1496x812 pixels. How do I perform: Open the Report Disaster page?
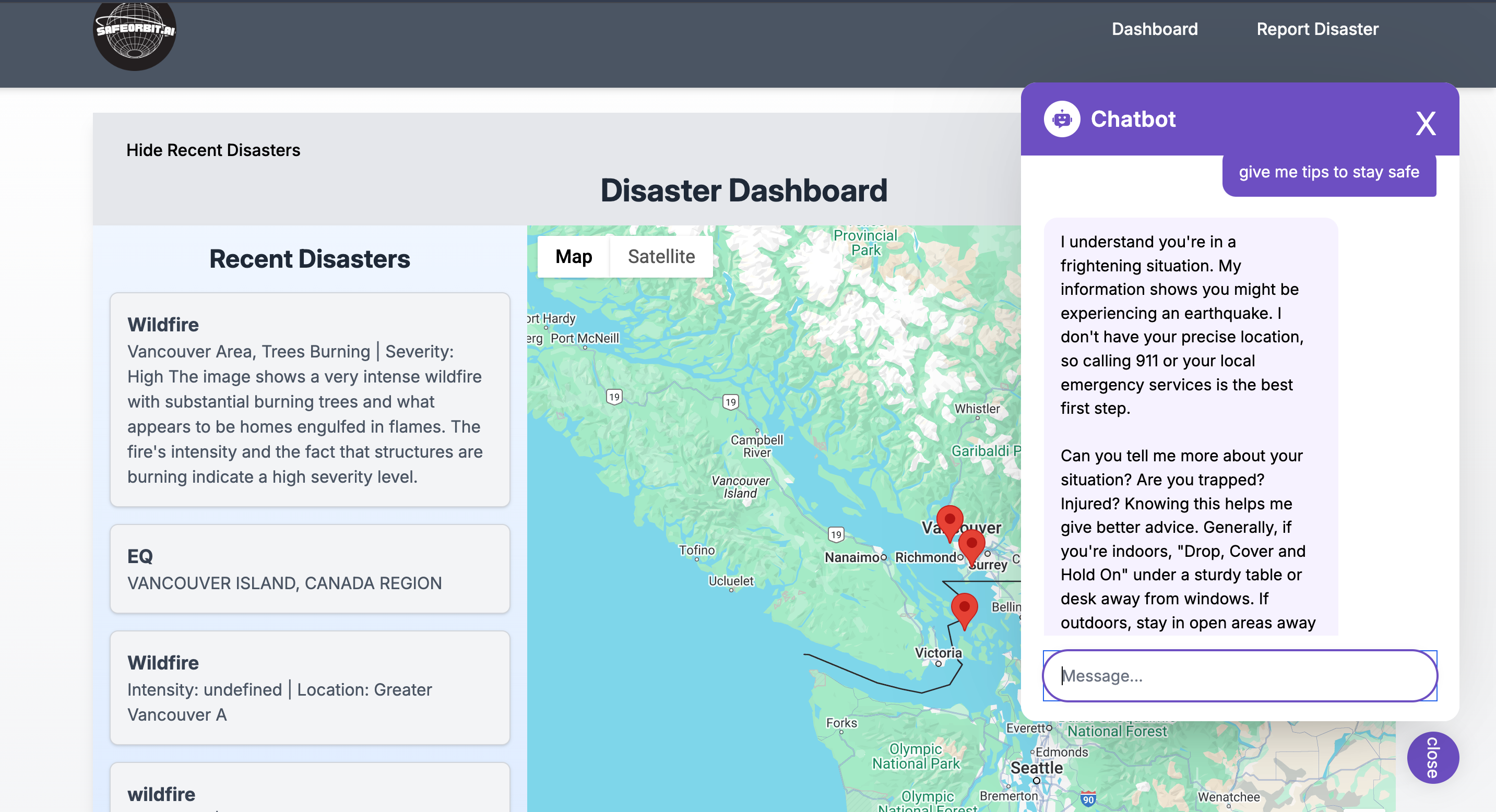(x=1316, y=29)
